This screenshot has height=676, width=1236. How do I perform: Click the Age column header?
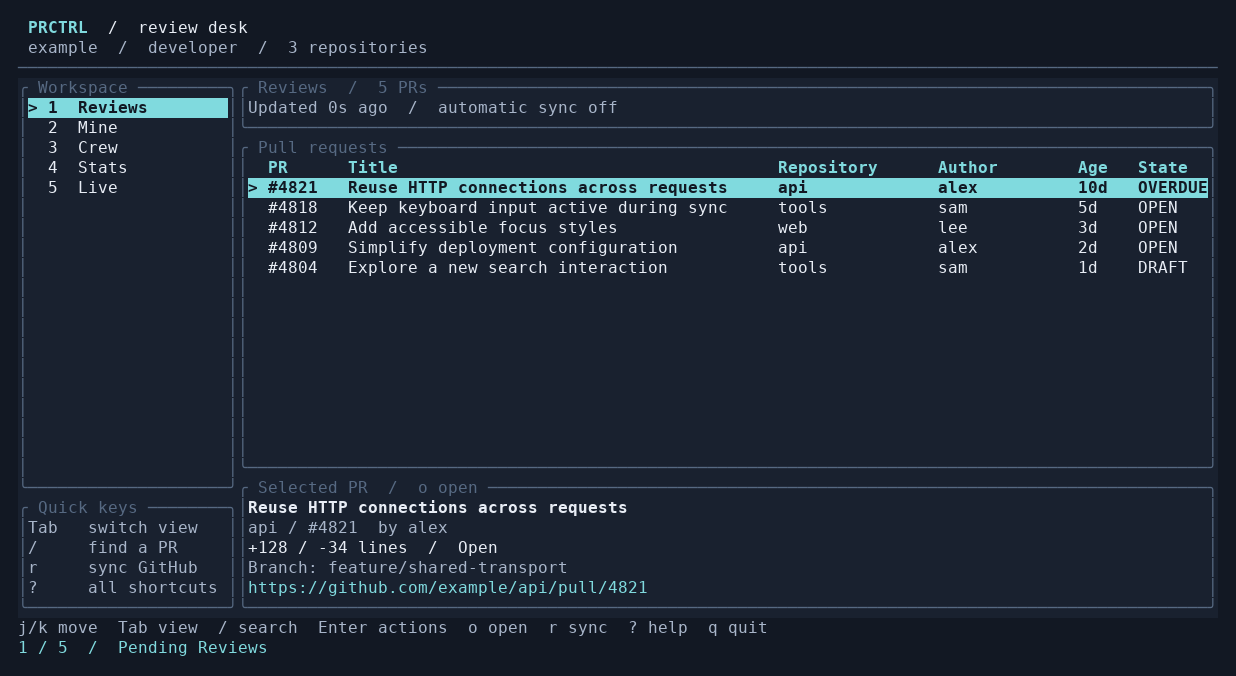1093,168
